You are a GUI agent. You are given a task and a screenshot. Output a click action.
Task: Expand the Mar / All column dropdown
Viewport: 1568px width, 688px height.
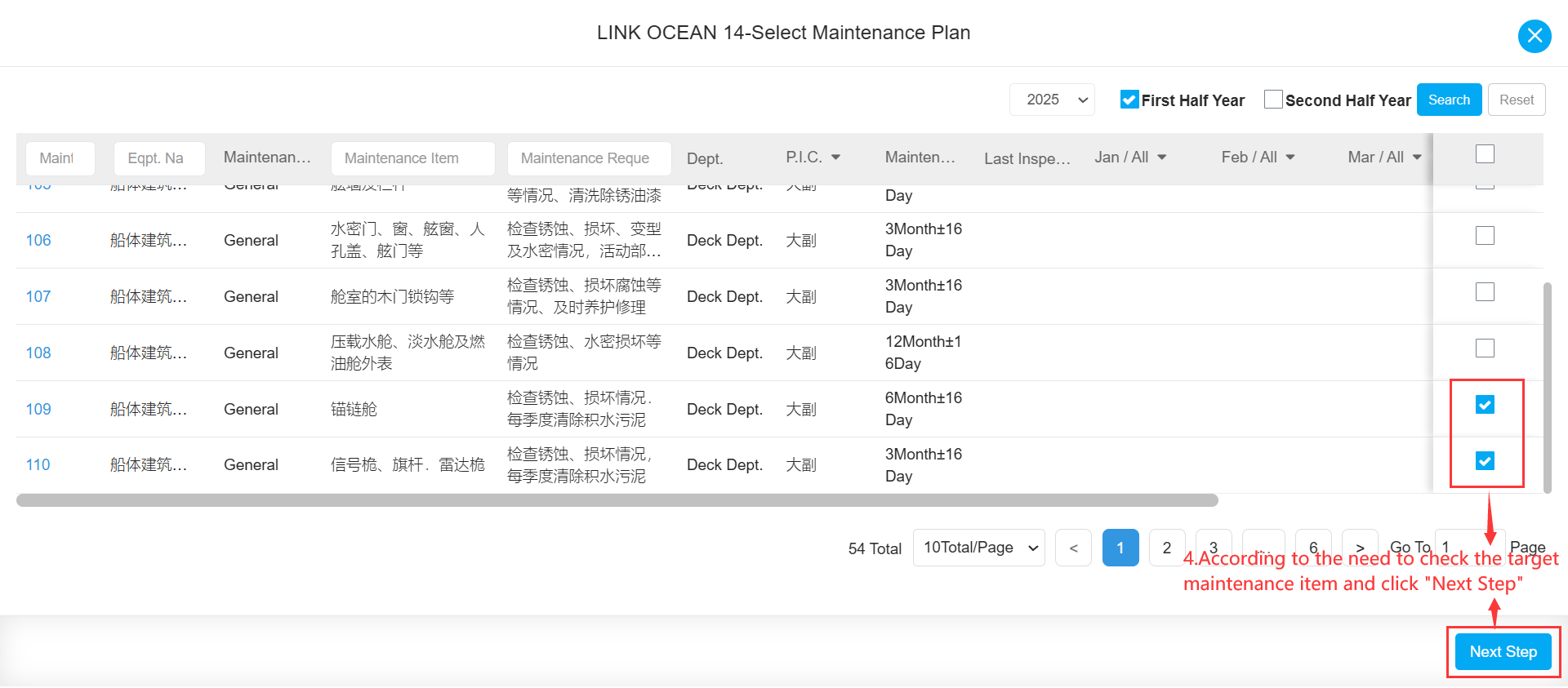point(1417,158)
